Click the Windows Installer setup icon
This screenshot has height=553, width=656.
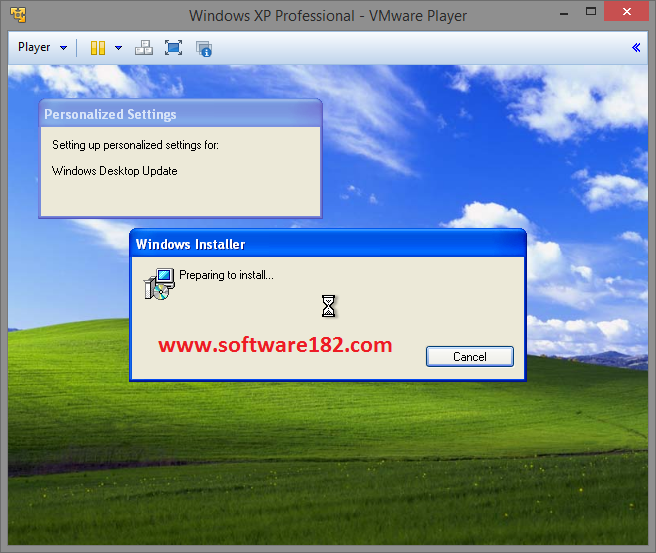[x=159, y=284]
